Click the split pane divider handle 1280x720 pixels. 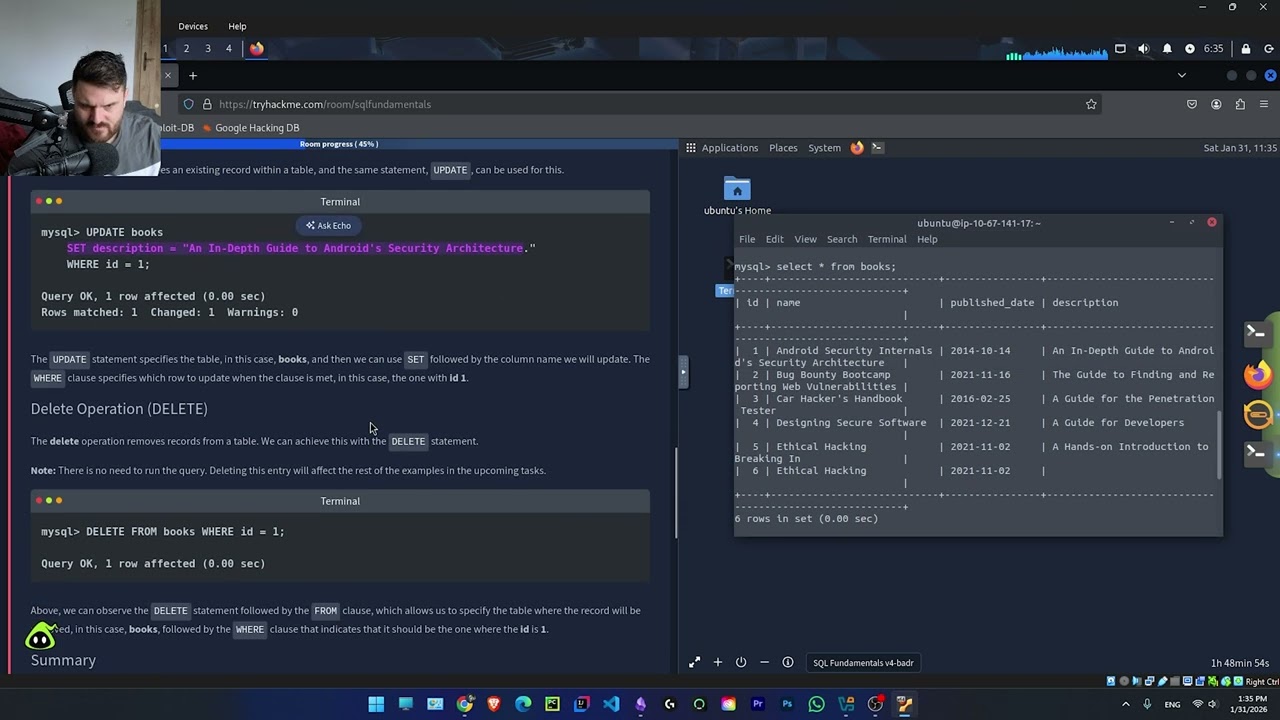[683, 372]
